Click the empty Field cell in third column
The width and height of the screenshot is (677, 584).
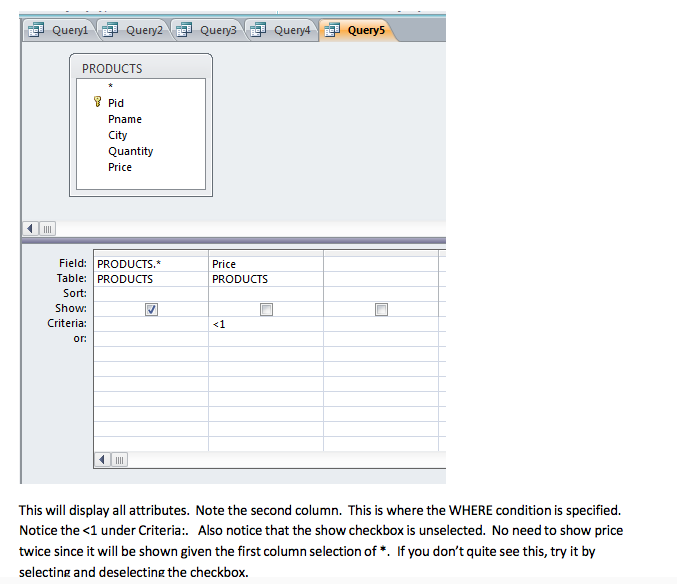(381, 264)
